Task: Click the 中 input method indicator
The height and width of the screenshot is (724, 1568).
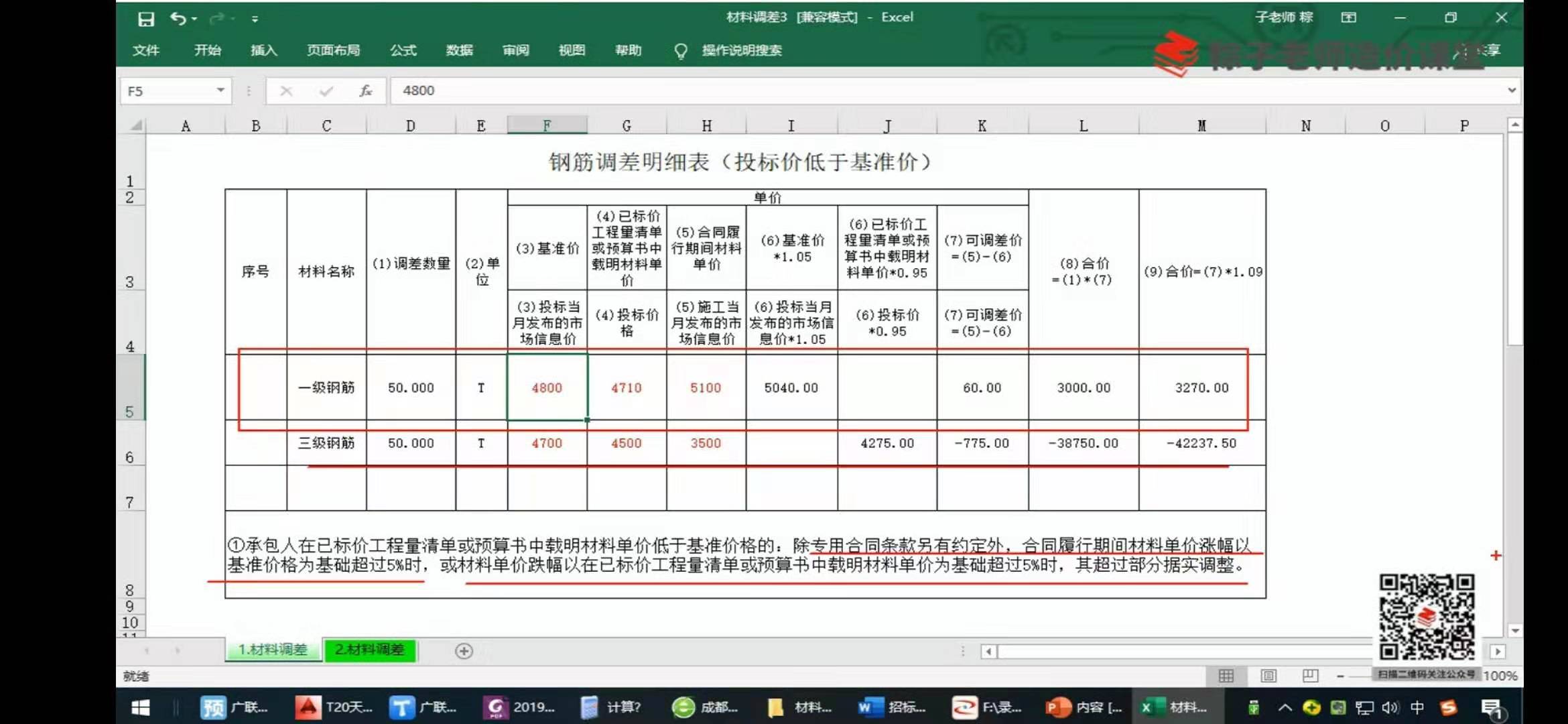Action: coord(1417,707)
